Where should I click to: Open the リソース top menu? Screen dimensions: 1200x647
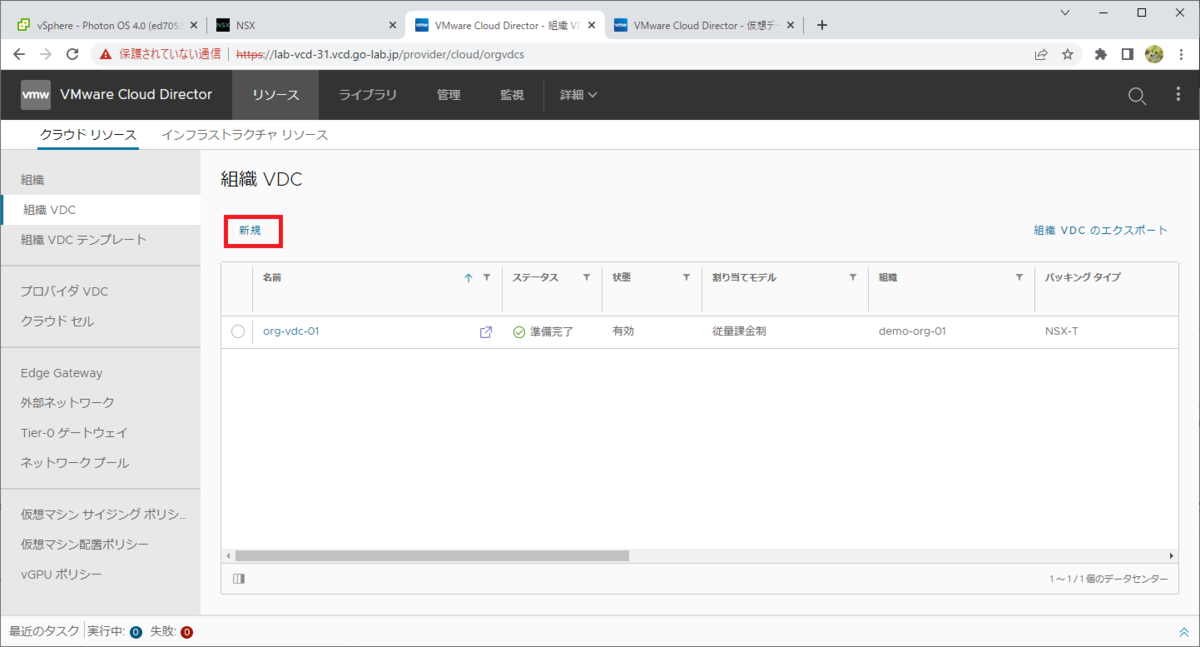[x=276, y=95]
